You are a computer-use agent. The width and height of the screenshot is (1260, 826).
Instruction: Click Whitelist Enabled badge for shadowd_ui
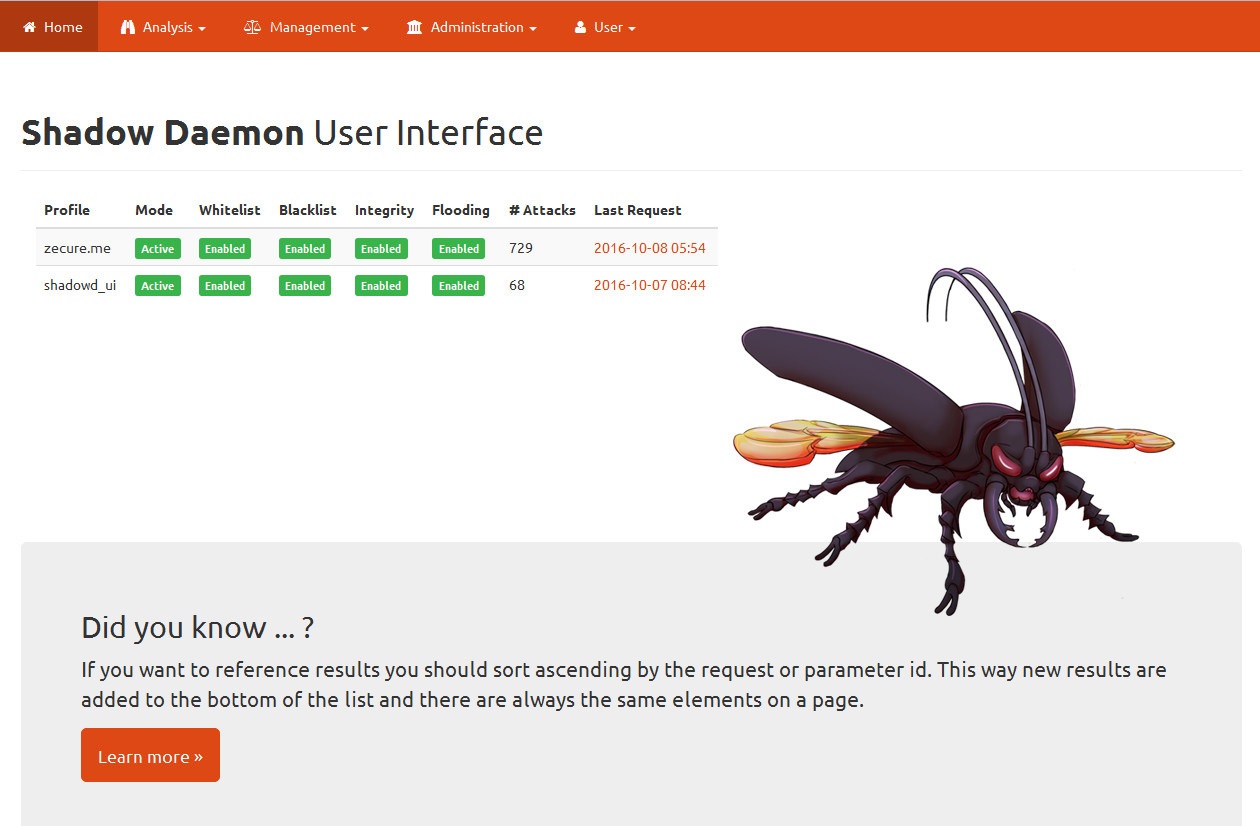pyautogui.click(x=225, y=286)
